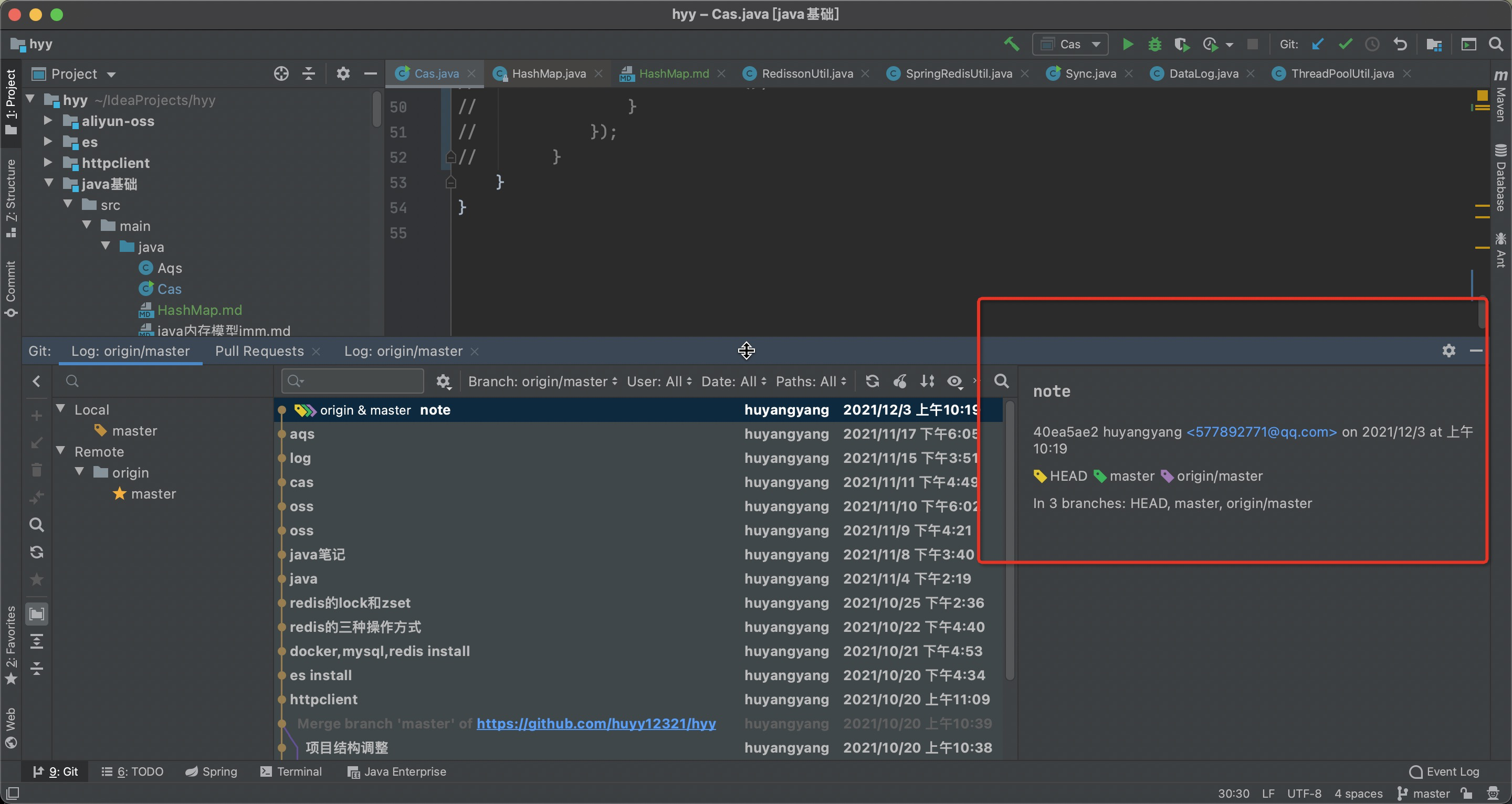
Task: Open Git log filter settings gear
Action: 443,382
